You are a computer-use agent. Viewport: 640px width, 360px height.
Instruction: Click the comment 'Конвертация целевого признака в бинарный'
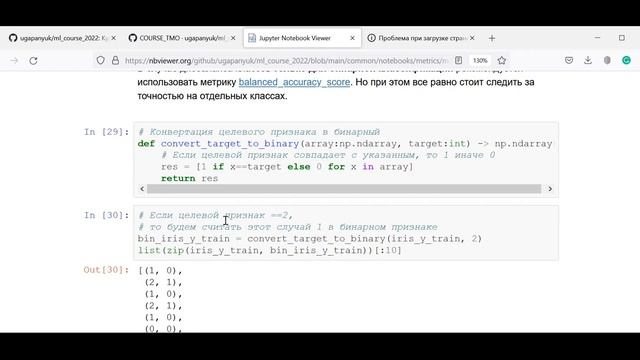(x=259, y=132)
